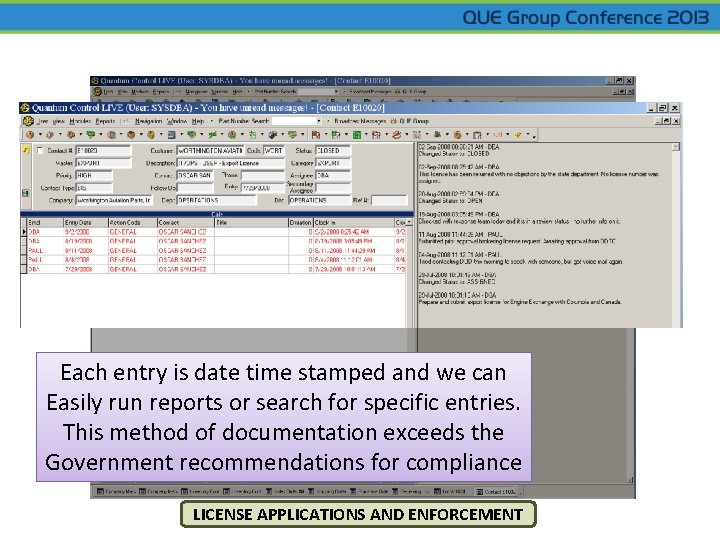Click note 'Changed Status to OPEN'
720x540 pixels.
pyautogui.click(x=450, y=201)
